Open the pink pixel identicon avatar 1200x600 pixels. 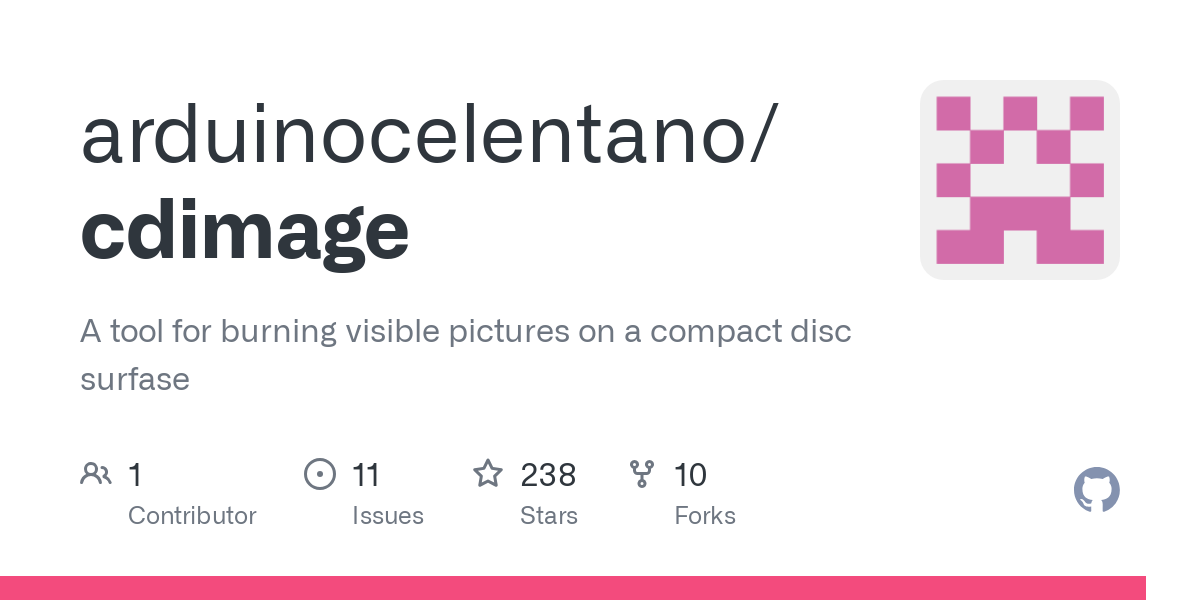tap(1020, 180)
